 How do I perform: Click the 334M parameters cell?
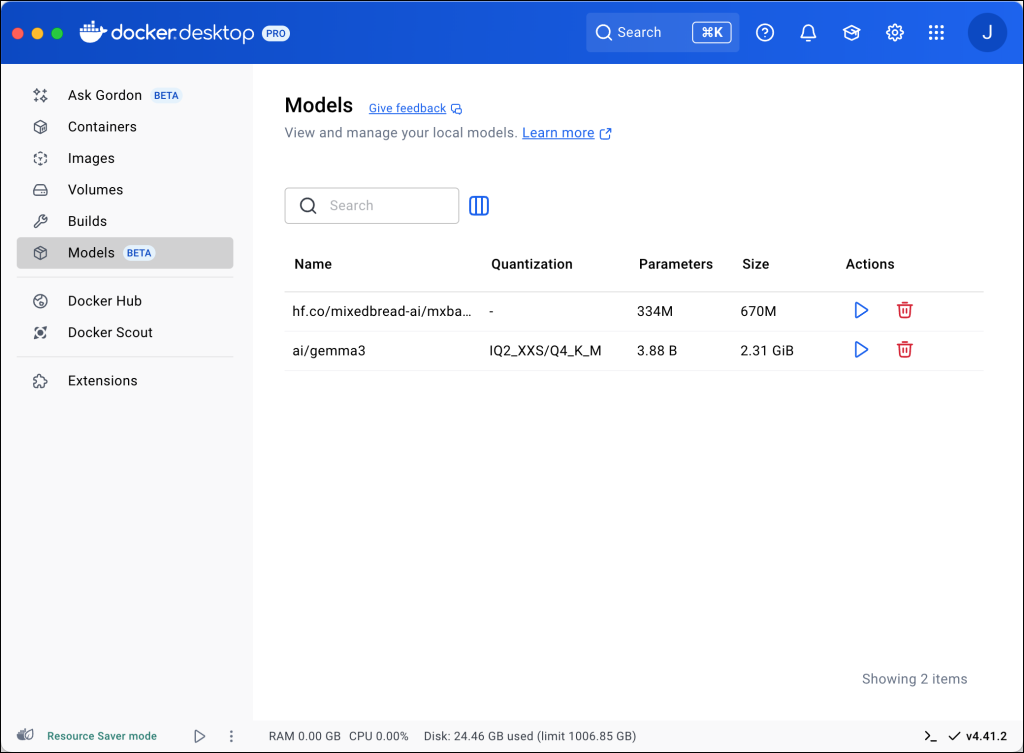(x=655, y=311)
